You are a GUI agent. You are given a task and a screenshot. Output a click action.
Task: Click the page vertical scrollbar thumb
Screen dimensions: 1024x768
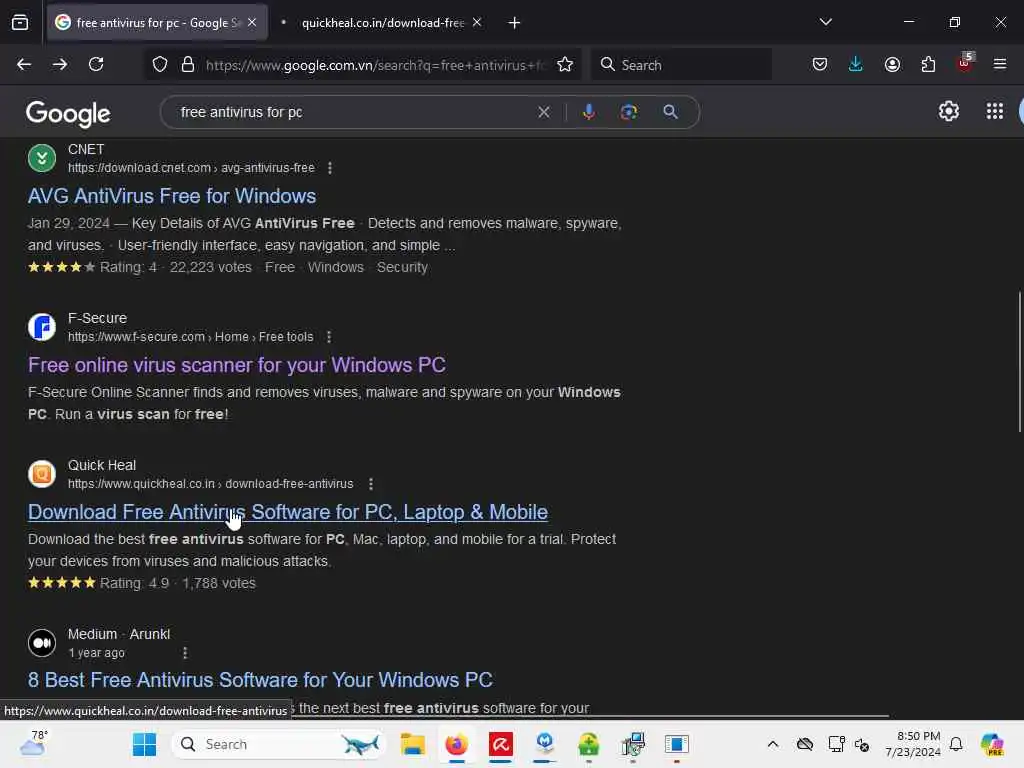point(1019,362)
